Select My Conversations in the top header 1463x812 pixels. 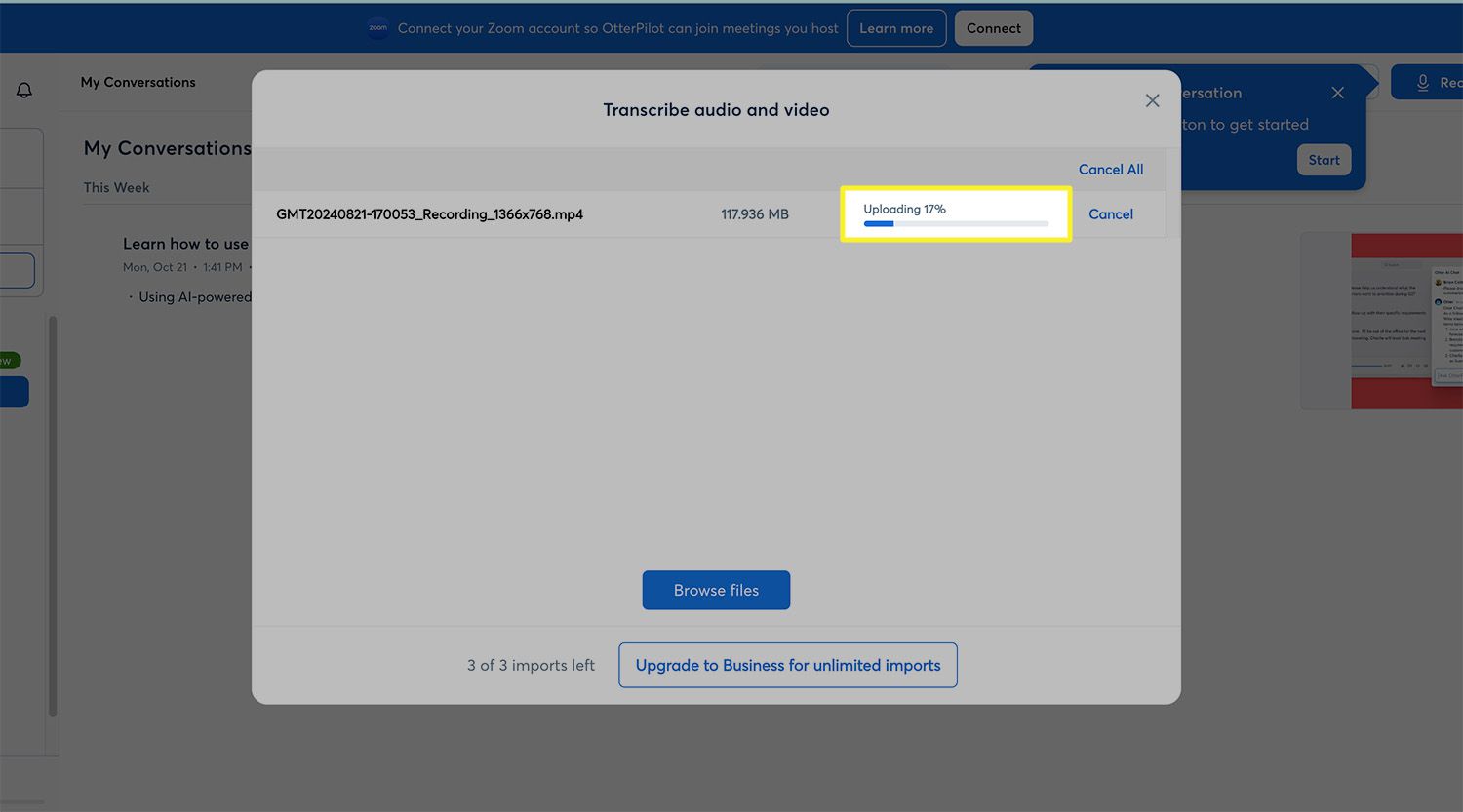point(138,83)
